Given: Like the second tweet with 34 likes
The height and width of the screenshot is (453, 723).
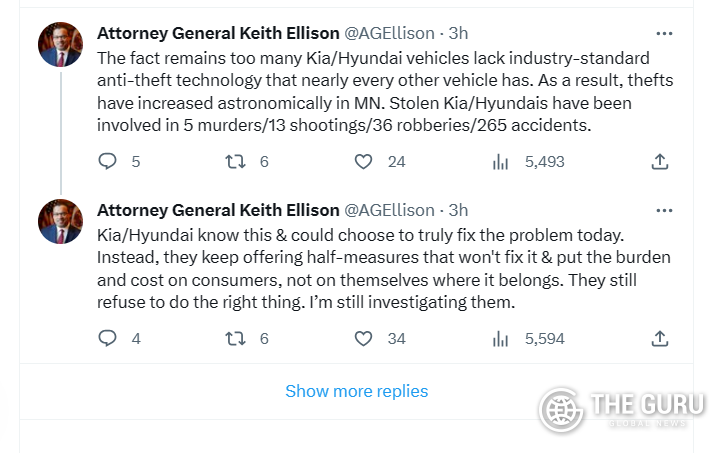Looking at the screenshot, I should [x=364, y=339].
